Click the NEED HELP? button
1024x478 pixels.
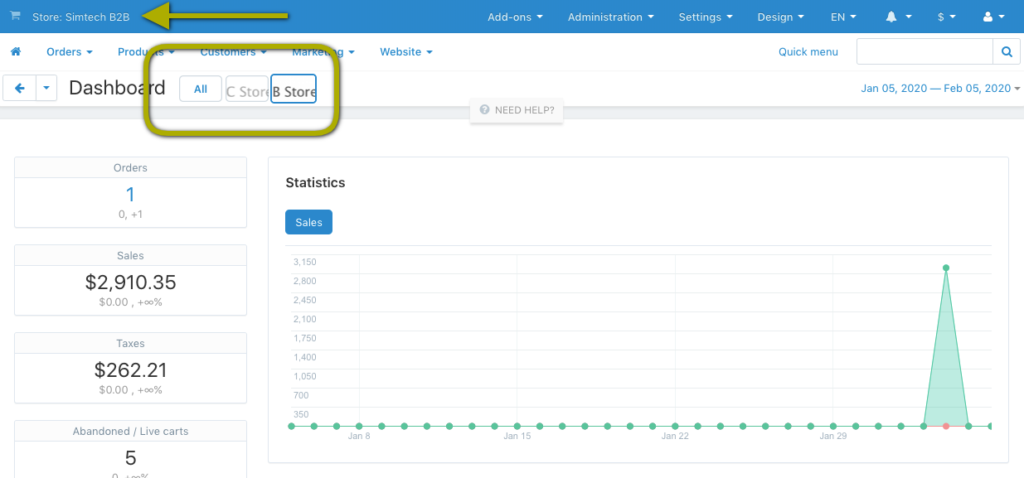pyautogui.click(x=517, y=110)
